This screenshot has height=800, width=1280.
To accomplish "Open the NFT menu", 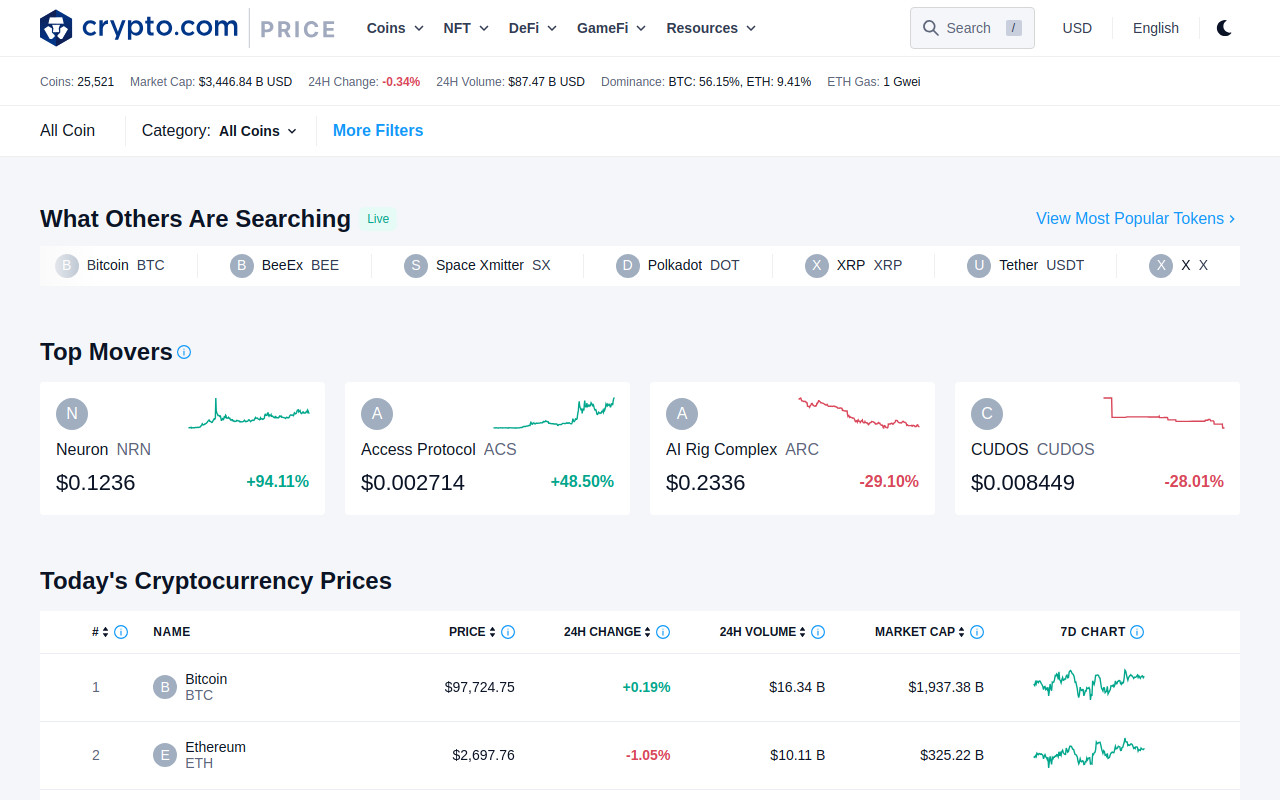I will coord(466,28).
